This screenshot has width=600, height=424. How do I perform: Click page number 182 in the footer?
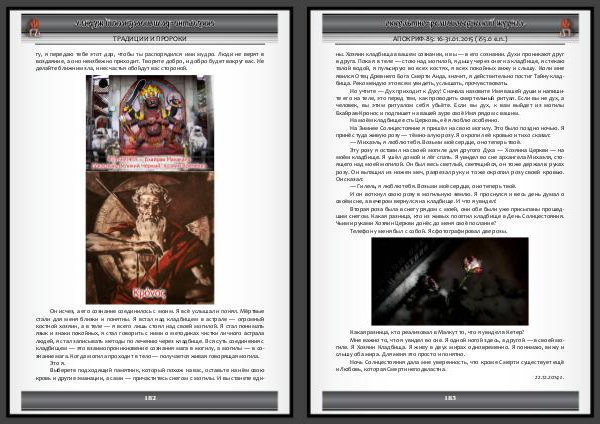click(x=150, y=397)
